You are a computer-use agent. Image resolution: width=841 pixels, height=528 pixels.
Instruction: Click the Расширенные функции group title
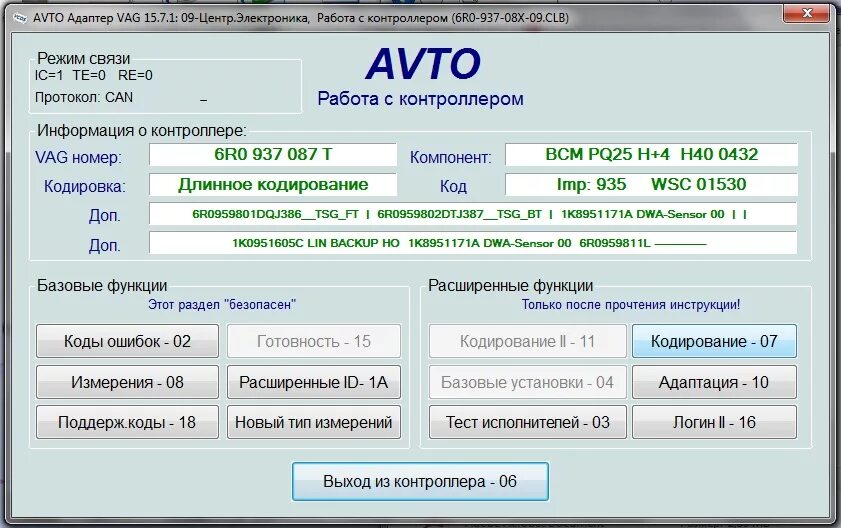511,285
